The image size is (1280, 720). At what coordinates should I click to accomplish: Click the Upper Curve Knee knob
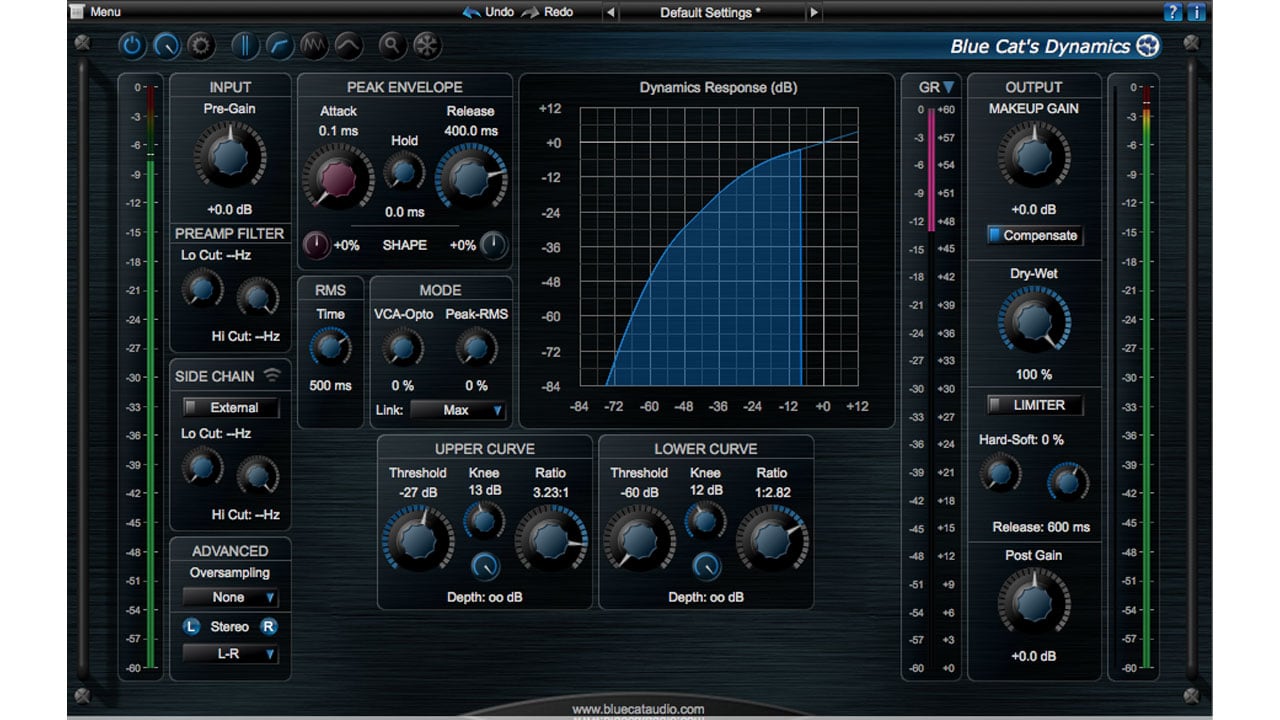[x=484, y=521]
